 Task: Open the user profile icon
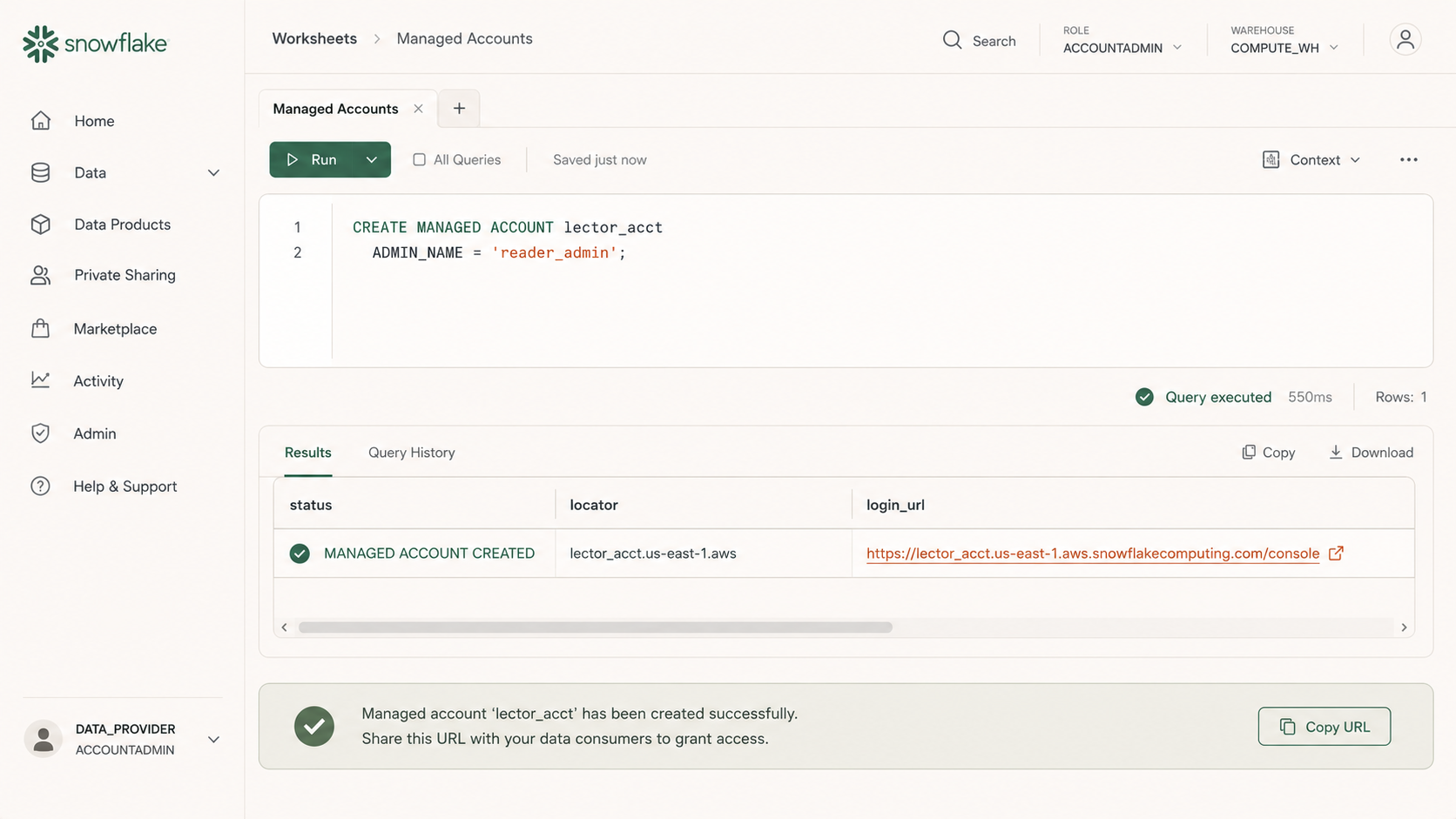(x=1405, y=40)
